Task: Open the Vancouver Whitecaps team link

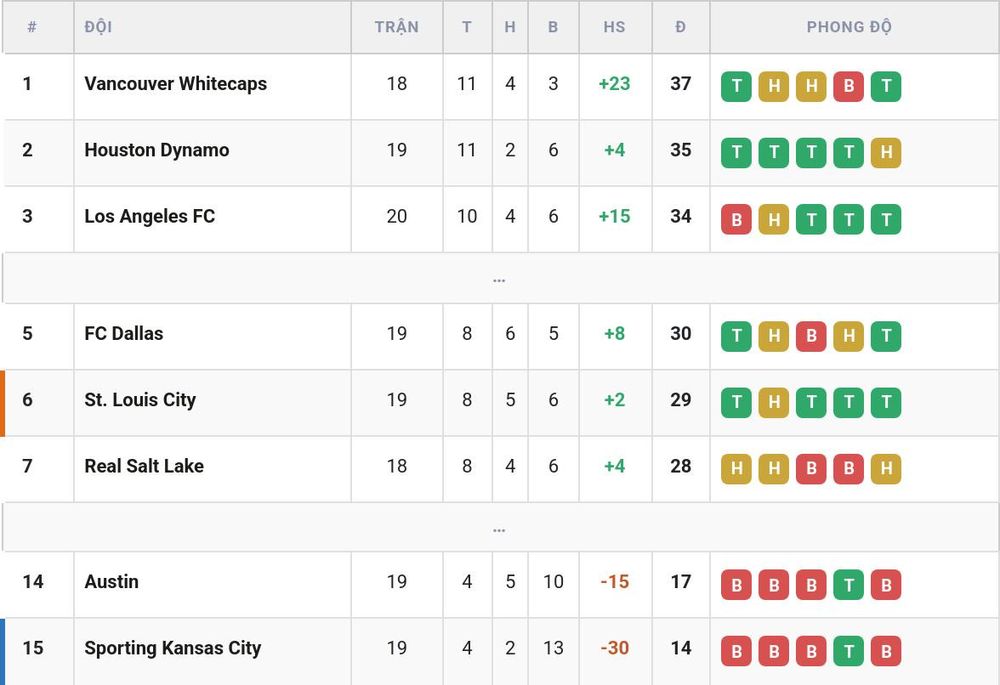Action: pyautogui.click(x=176, y=84)
